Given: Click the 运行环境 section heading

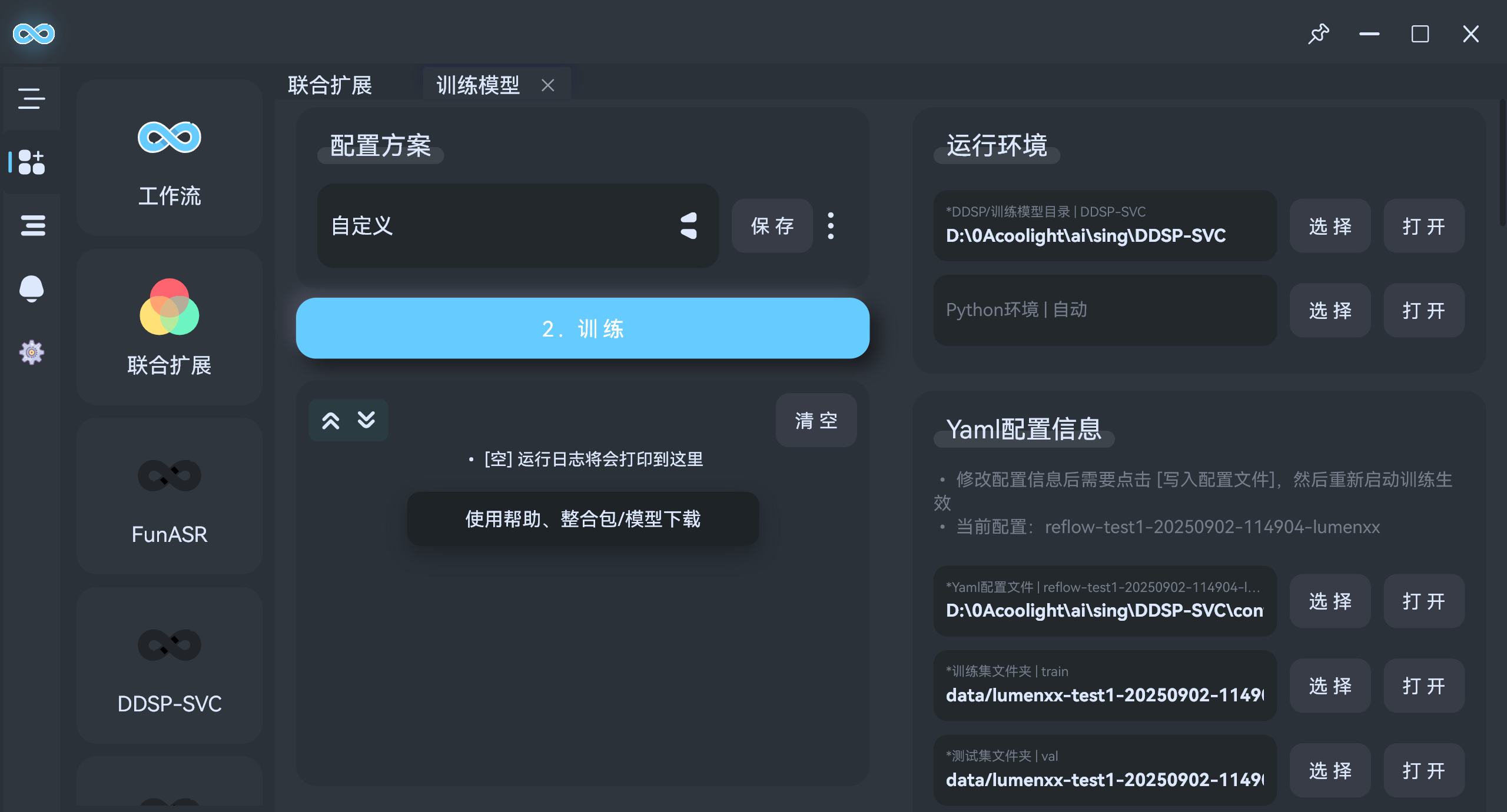Looking at the screenshot, I should point(997,145).
